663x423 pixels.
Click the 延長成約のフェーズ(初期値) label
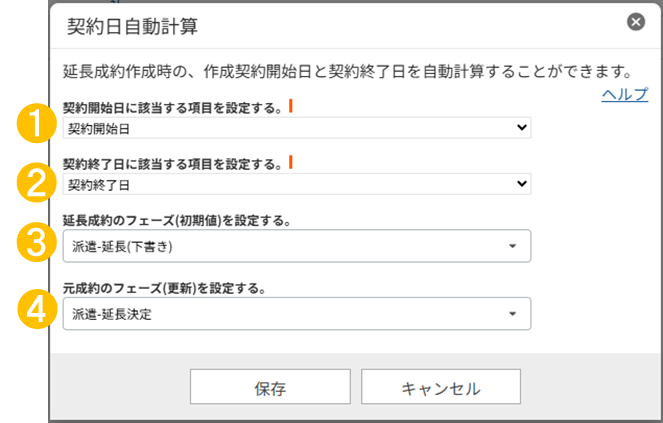pos(176,219)
